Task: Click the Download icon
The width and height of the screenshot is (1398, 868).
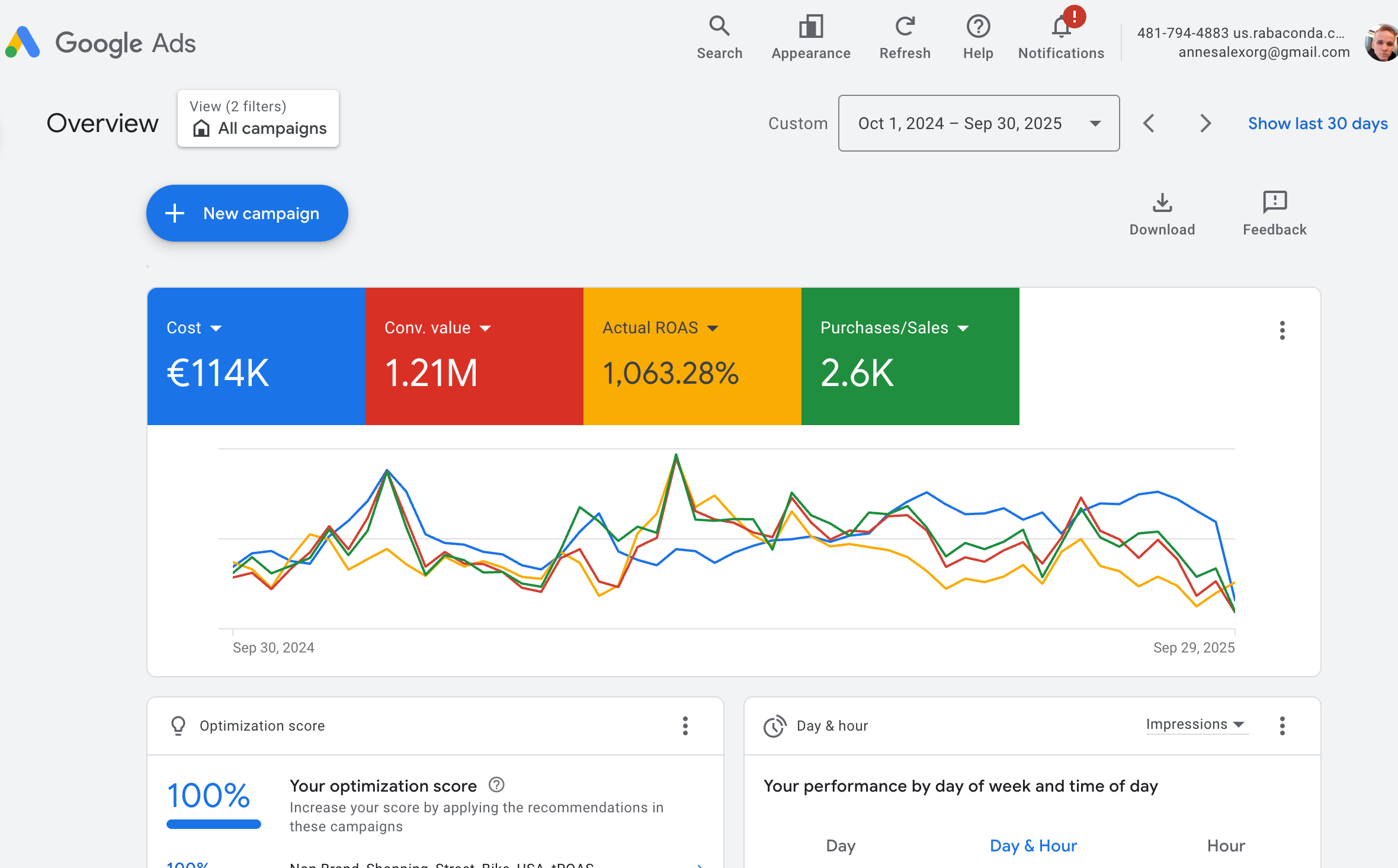Action: coord(1162,203)
